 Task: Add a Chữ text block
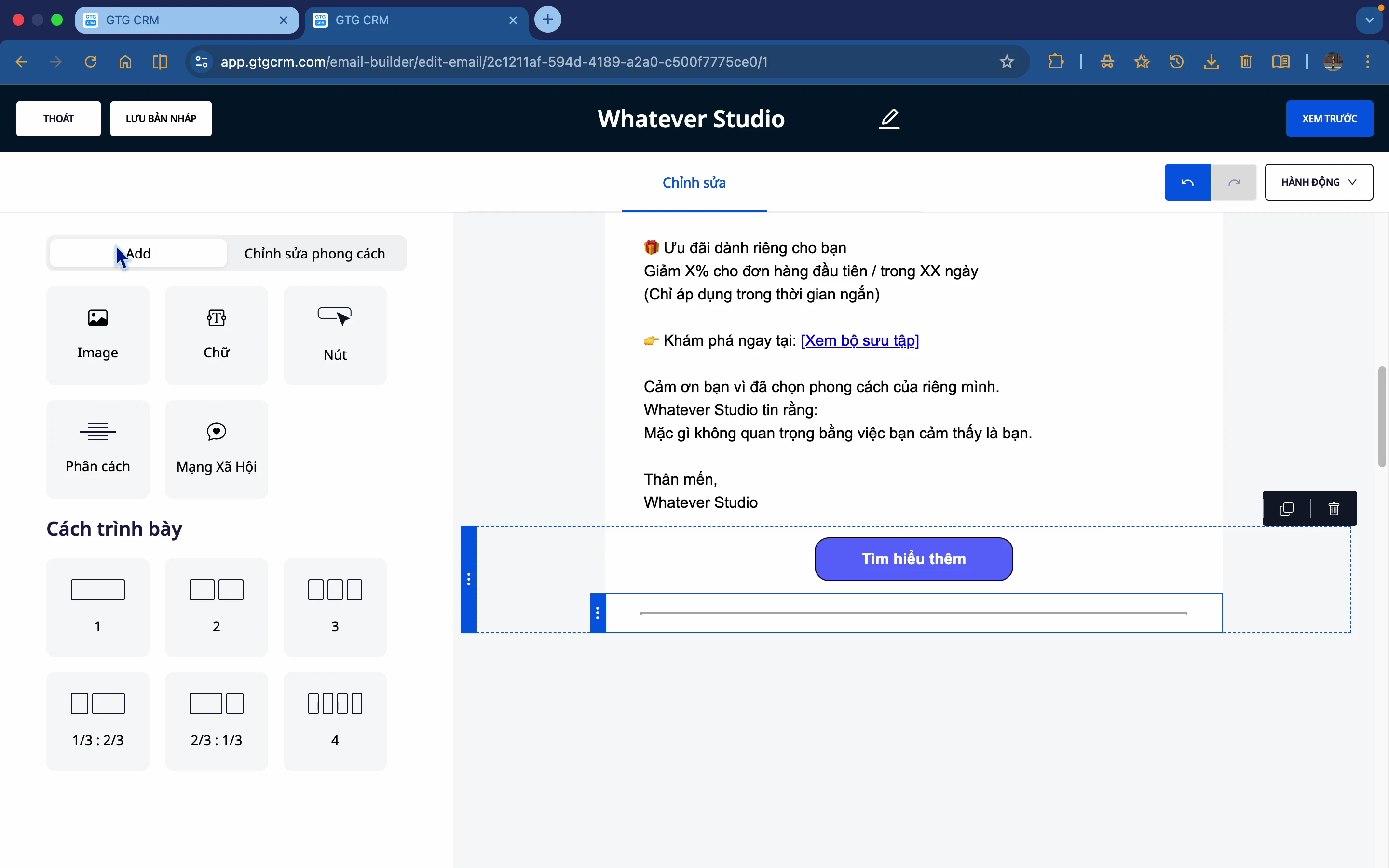216,335
